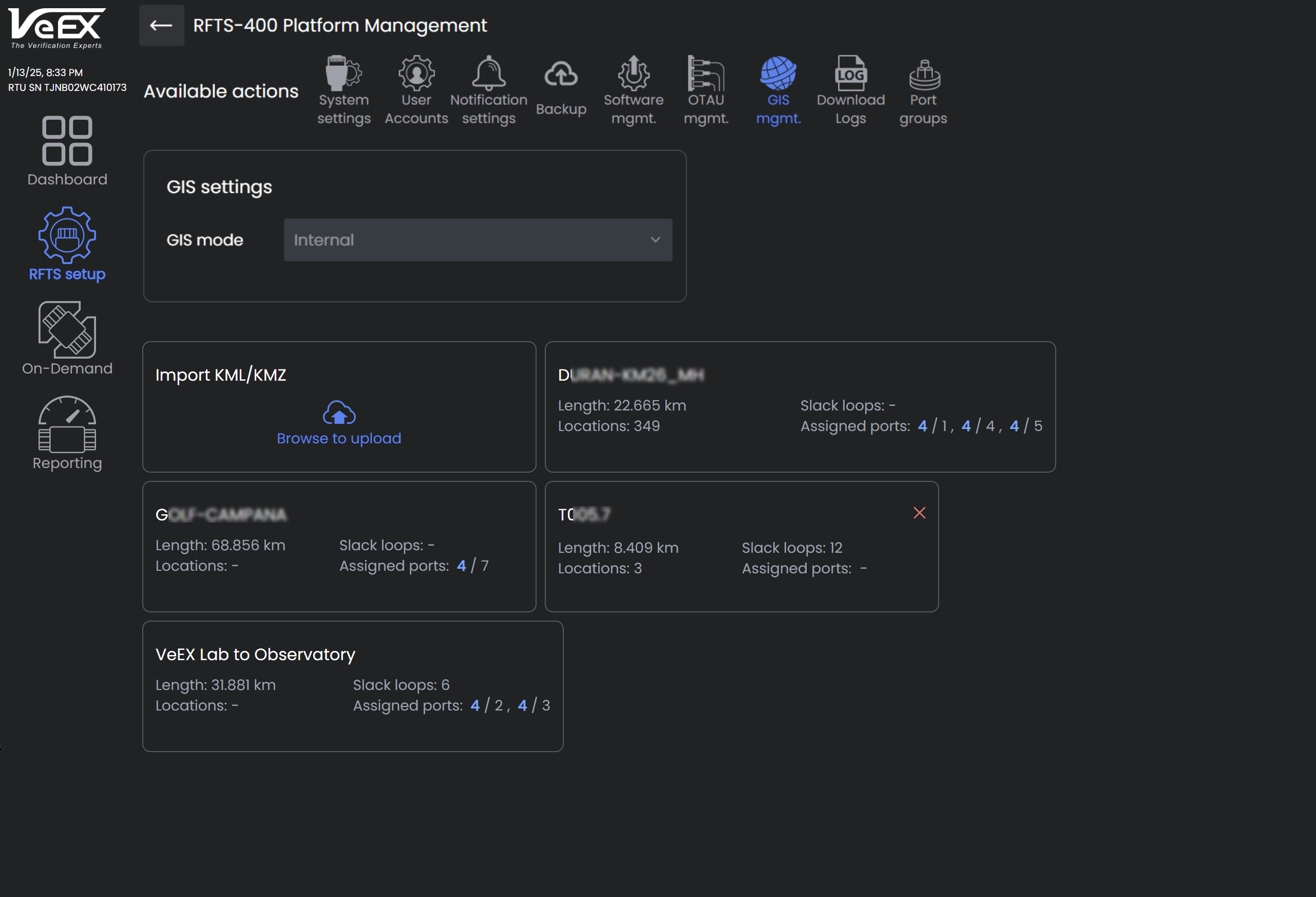The width and height of the screenshot is (1316, 897).
Task: Click the back arrow button
Action: [161, 26]
